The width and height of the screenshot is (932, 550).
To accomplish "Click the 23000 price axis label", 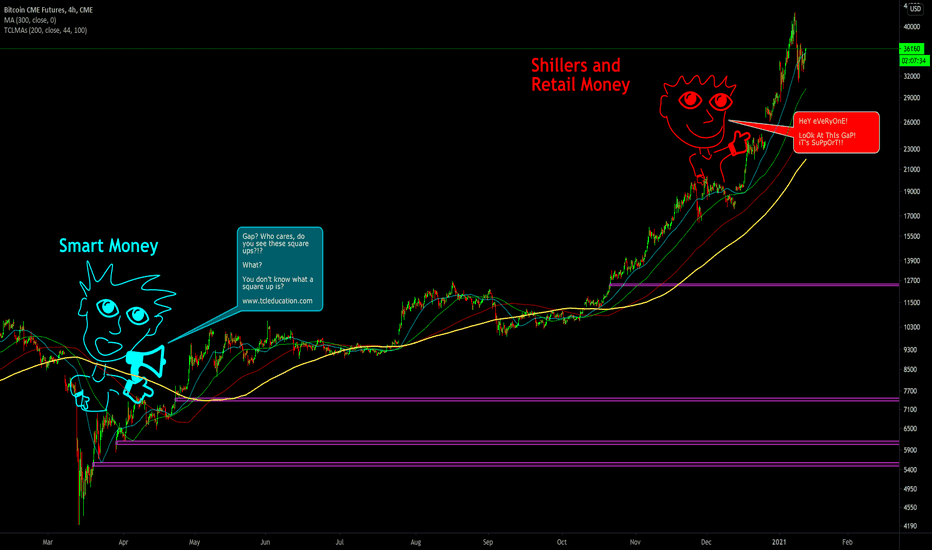I will point(911,149).
